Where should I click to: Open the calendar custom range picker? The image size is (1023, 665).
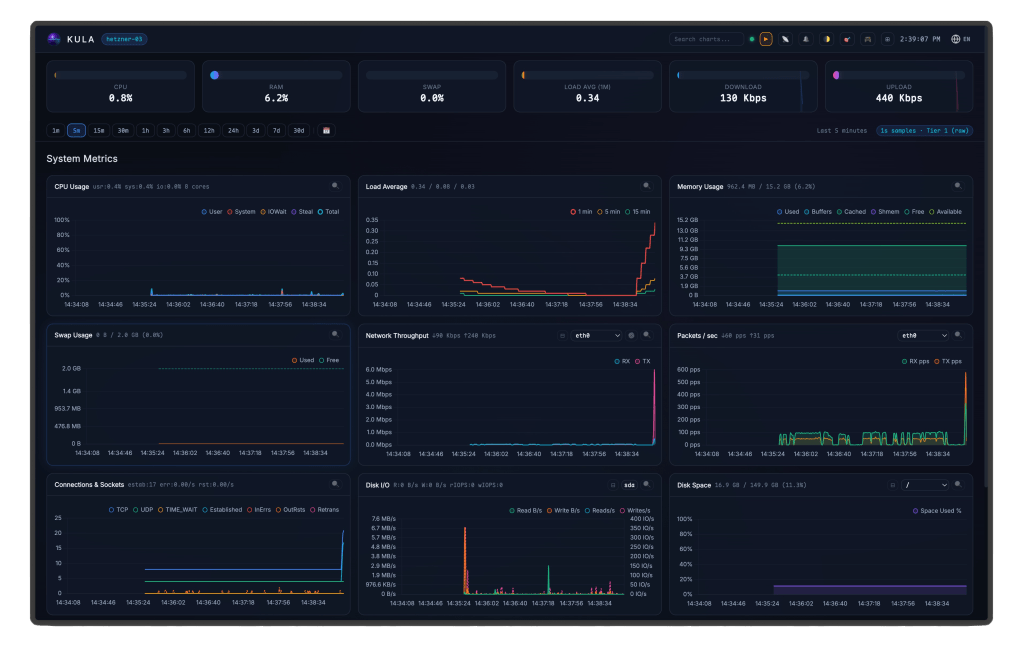tap(326, 130)
